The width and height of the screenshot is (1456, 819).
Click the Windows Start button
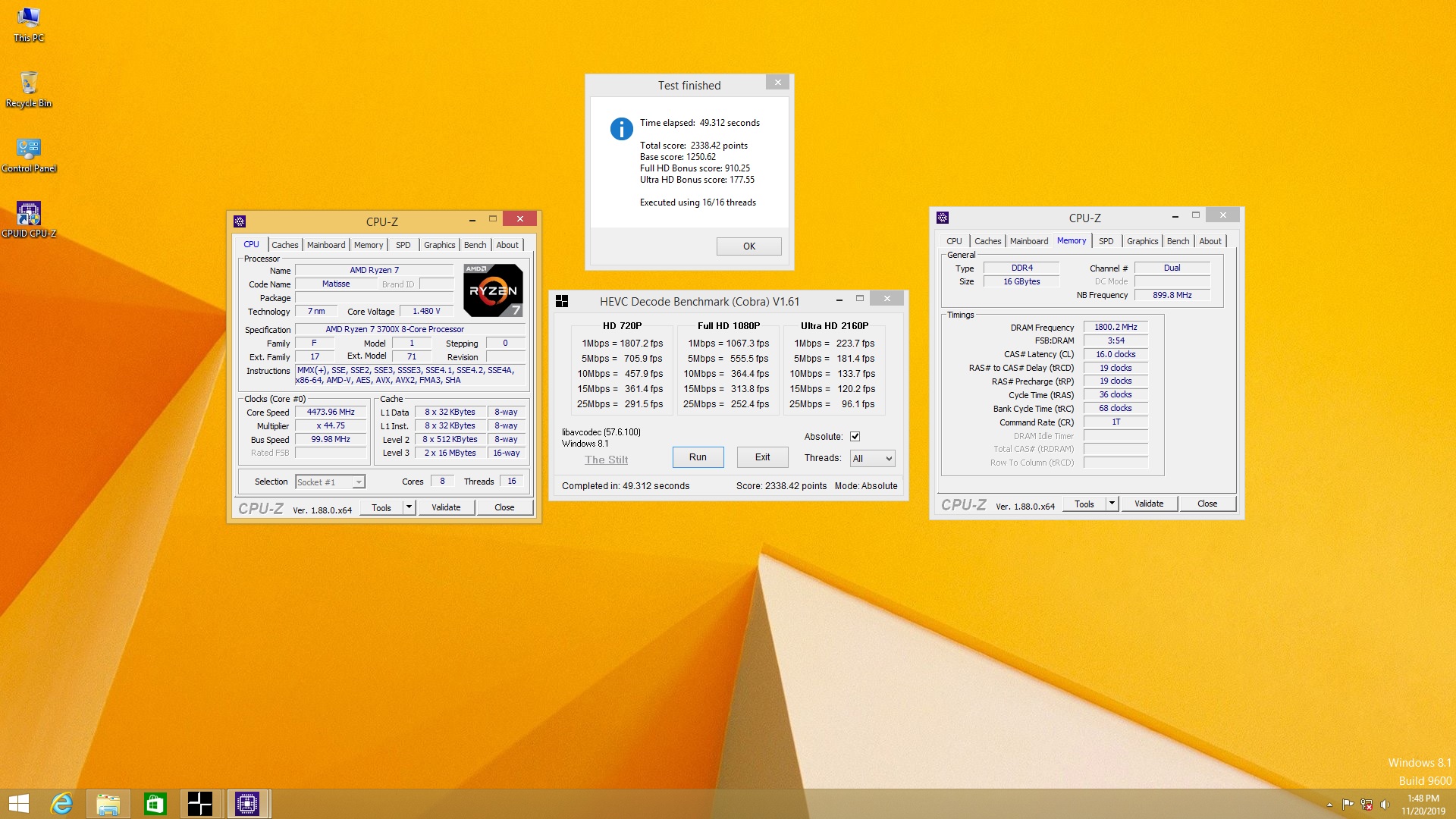click(x=18, y=804)
